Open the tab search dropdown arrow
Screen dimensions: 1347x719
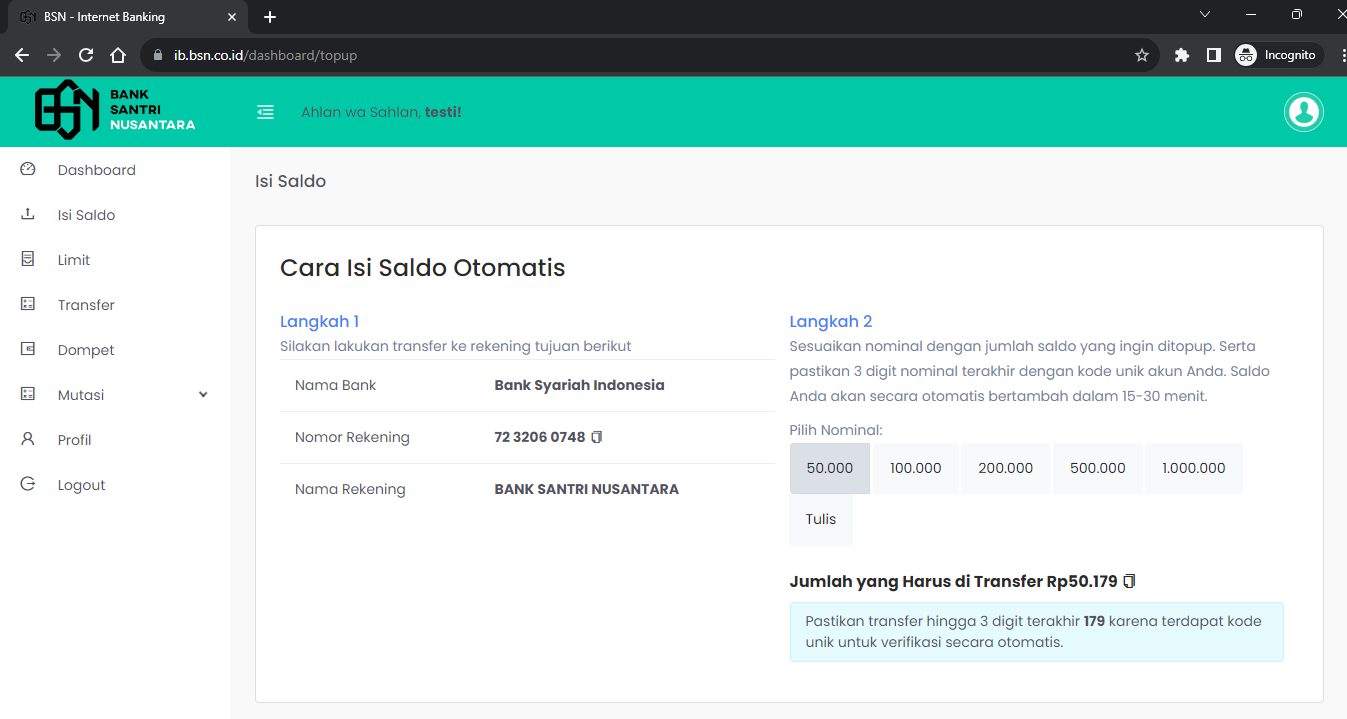[x=1204, y=15]
